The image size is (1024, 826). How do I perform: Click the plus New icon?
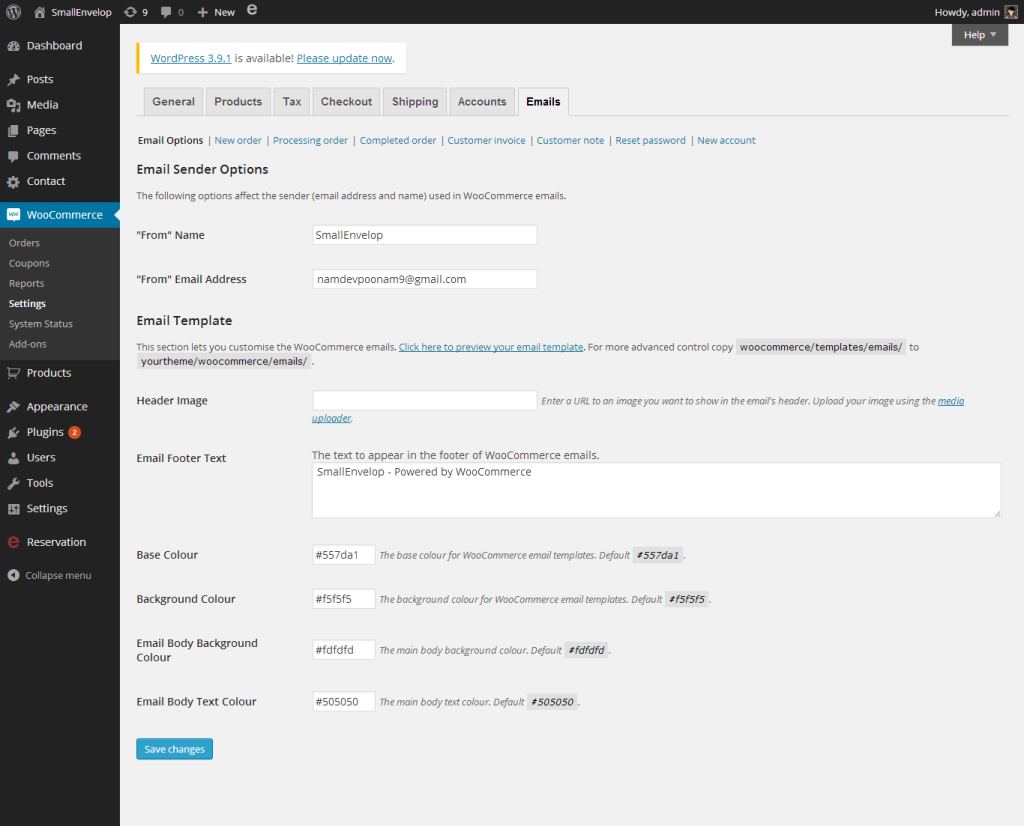202,12
